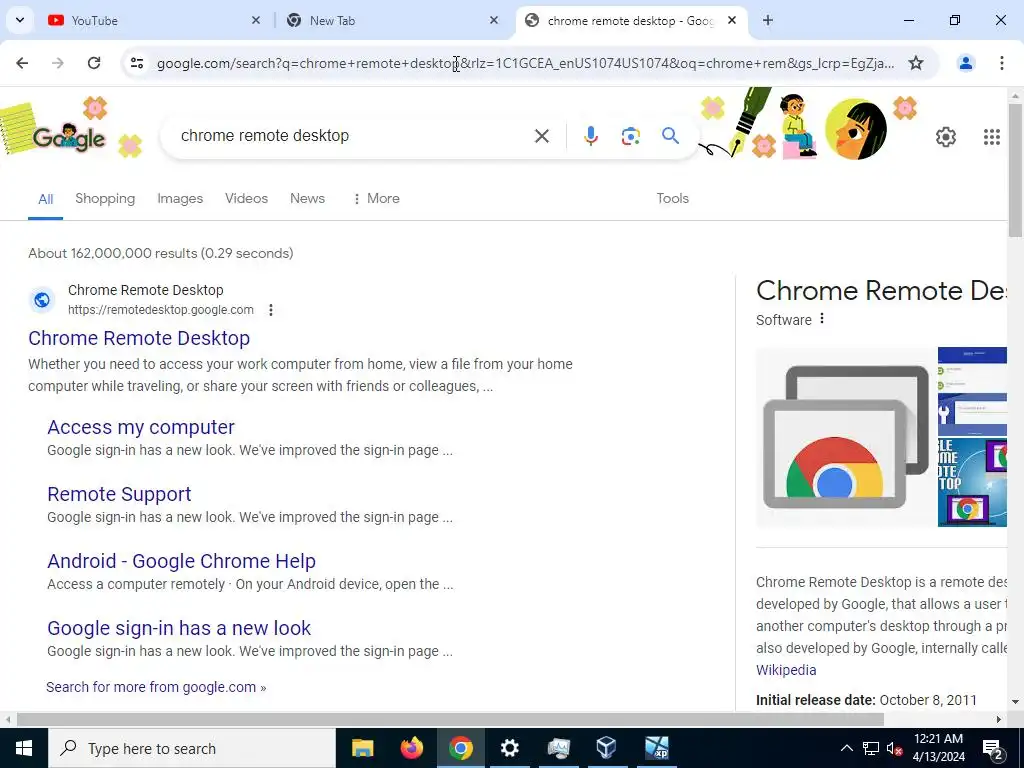Click the forward navigation arrow

tap(58, 63)
